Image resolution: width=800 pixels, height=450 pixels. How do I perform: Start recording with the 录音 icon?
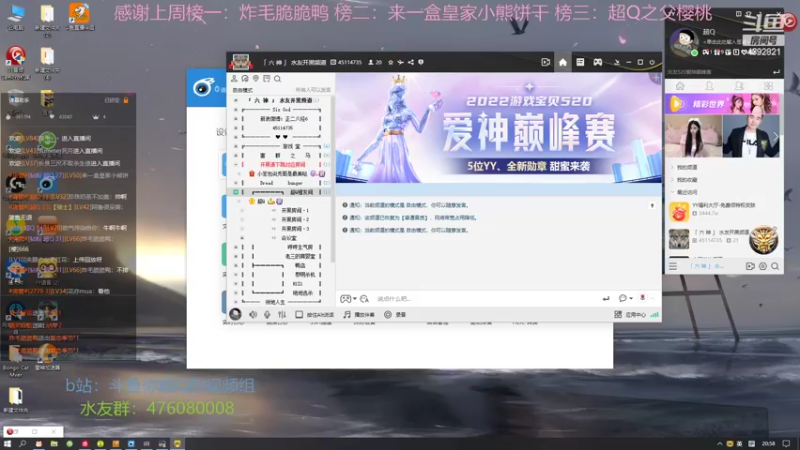[x=388, y=315]
